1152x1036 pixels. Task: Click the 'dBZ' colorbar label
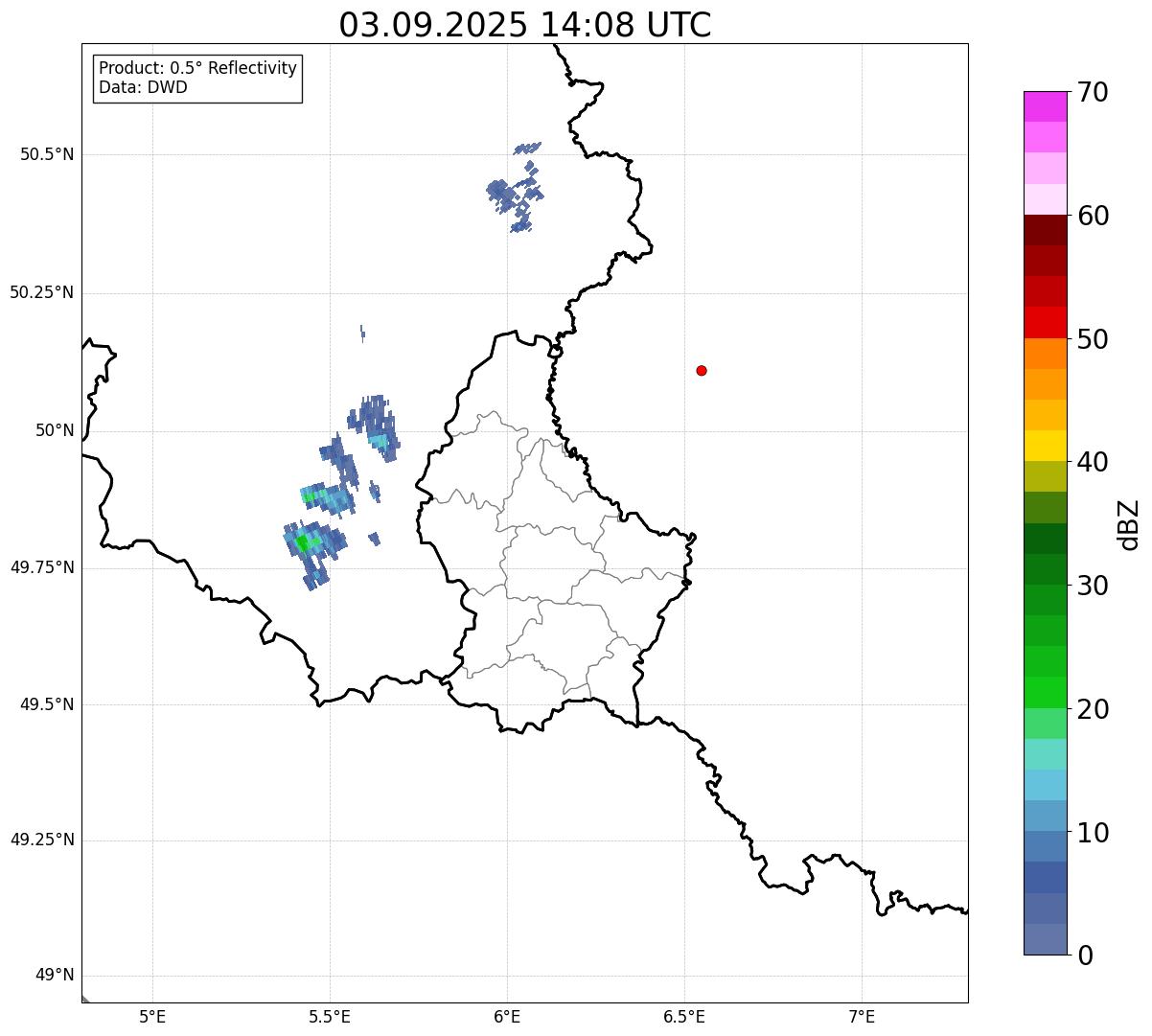(1129, 523)
